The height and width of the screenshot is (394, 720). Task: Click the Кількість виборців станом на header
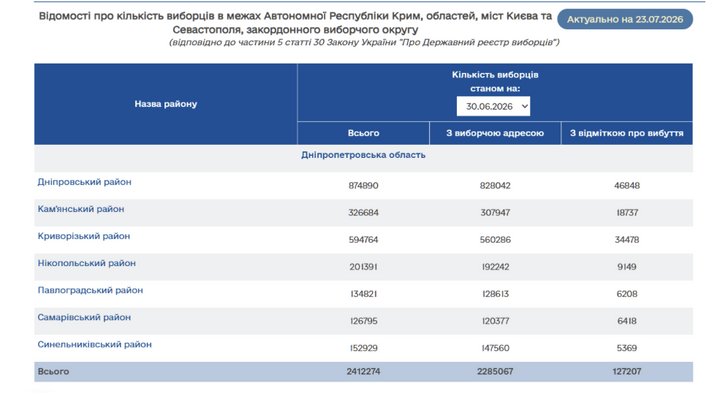pos(495,81)
